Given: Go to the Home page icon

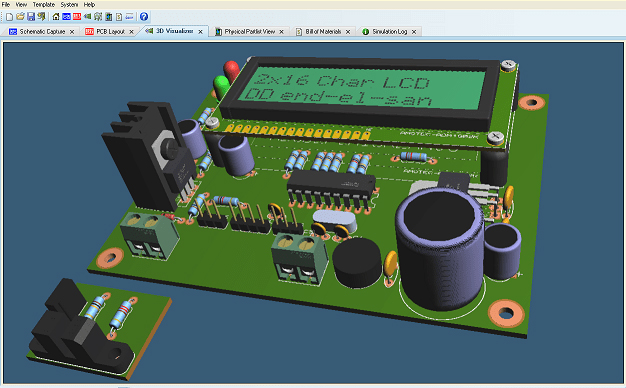Looking at the screenshot, I should pos(56,16).
